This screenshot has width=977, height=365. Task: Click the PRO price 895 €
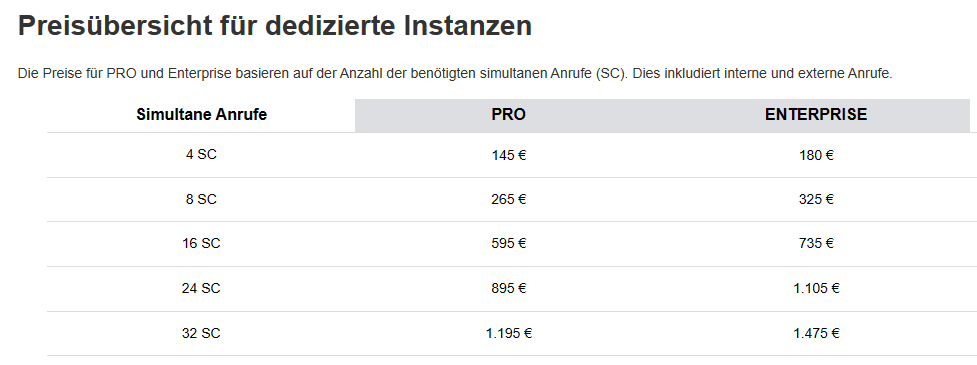click(x=508, y=288)
